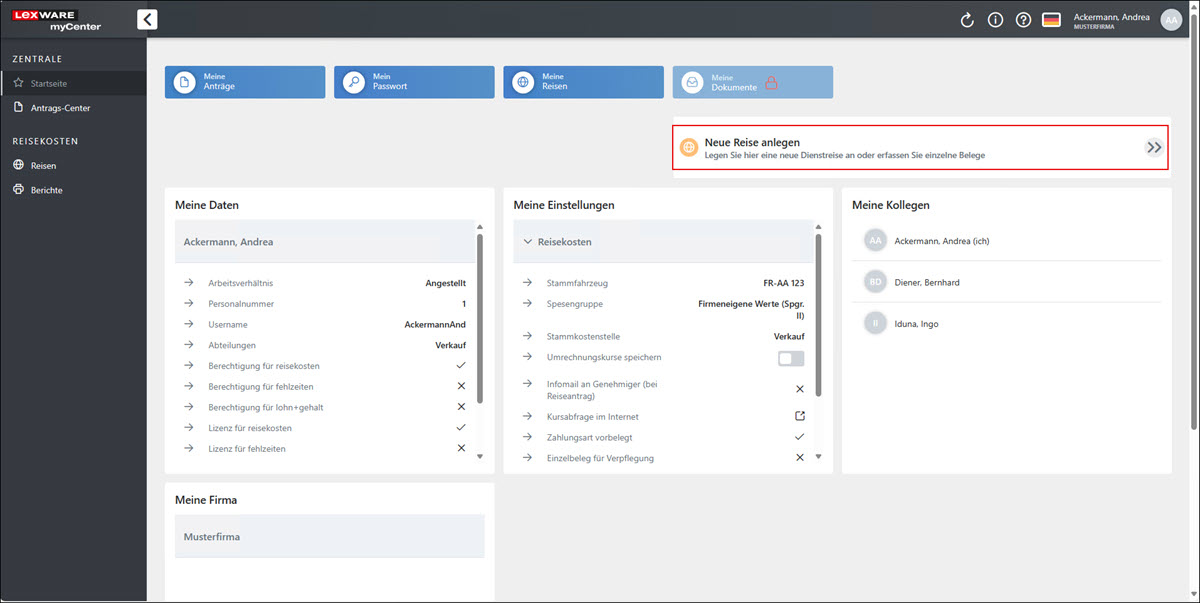
Task: Toggle Infomail an Genehmiger X mark
Action: tap(799, 389)
